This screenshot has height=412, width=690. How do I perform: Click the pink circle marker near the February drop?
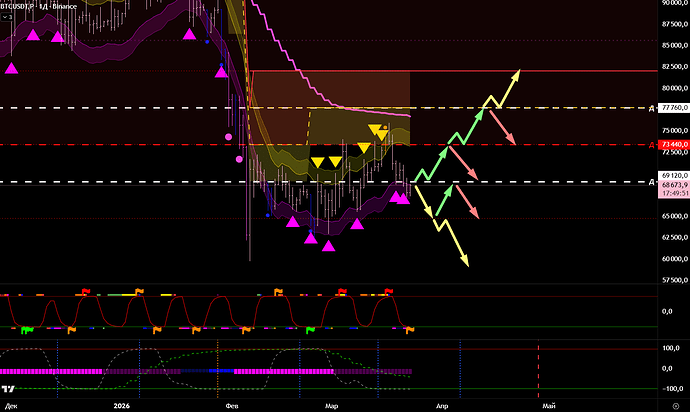(x=228, y=135)
